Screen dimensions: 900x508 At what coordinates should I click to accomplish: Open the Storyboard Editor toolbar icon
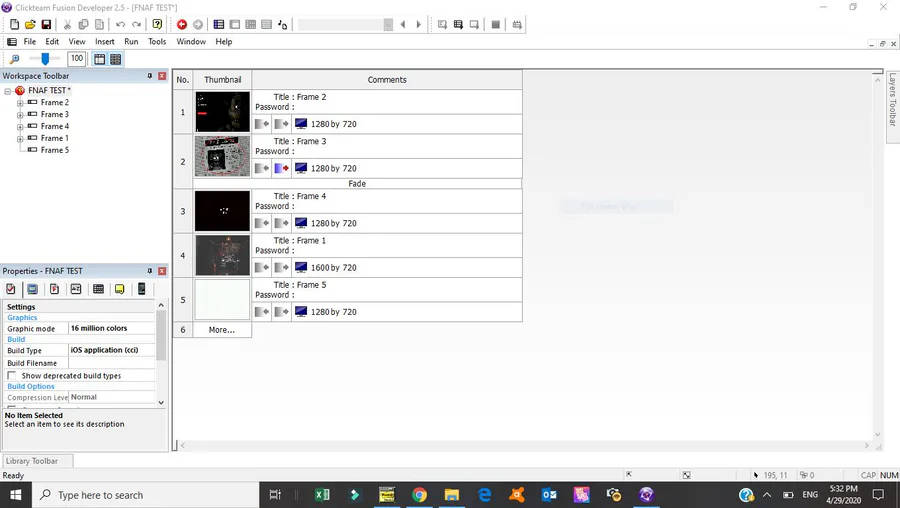point(219,24)
